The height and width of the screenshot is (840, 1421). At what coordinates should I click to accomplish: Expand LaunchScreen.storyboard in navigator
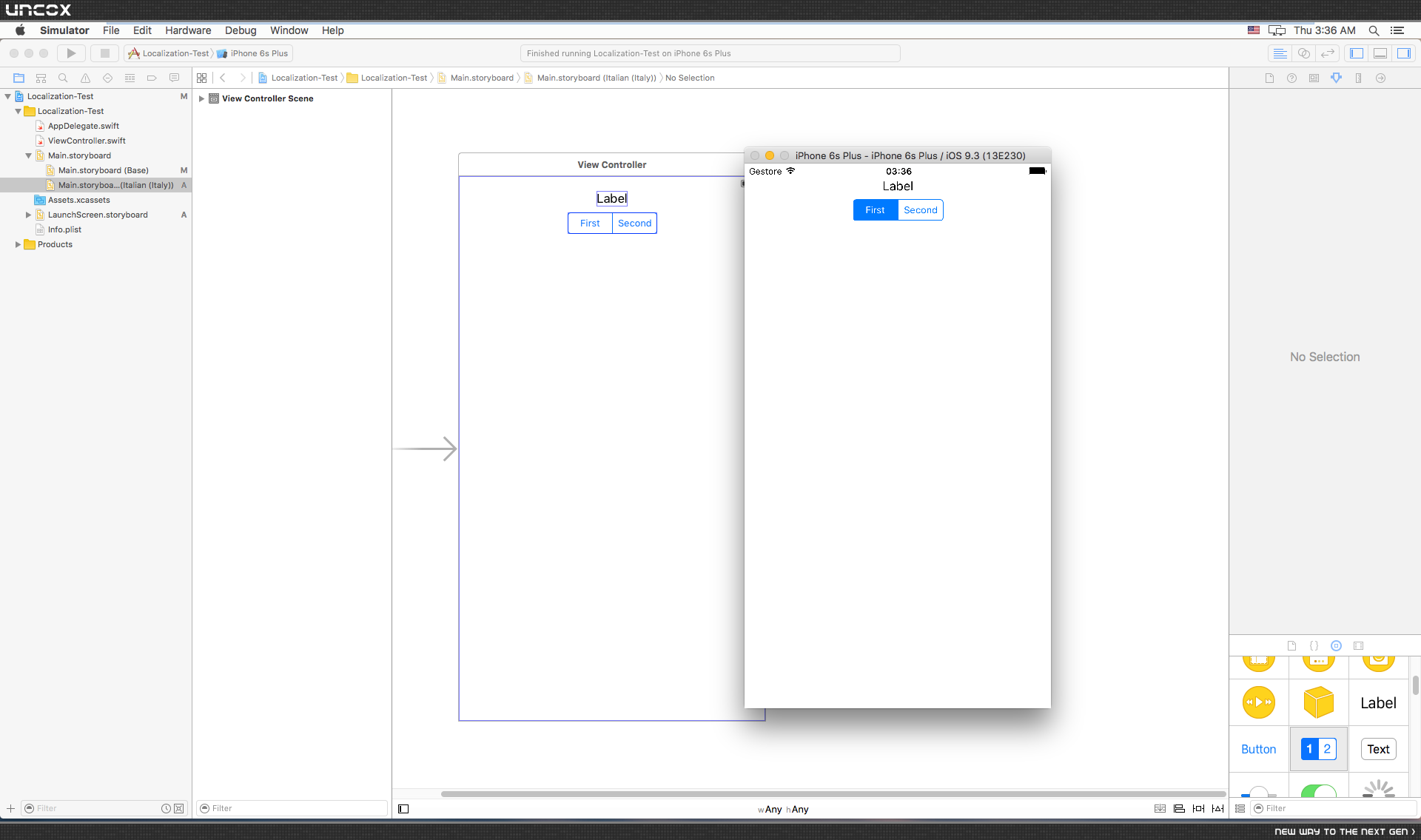pyautogui.click(x=29, y=215)
